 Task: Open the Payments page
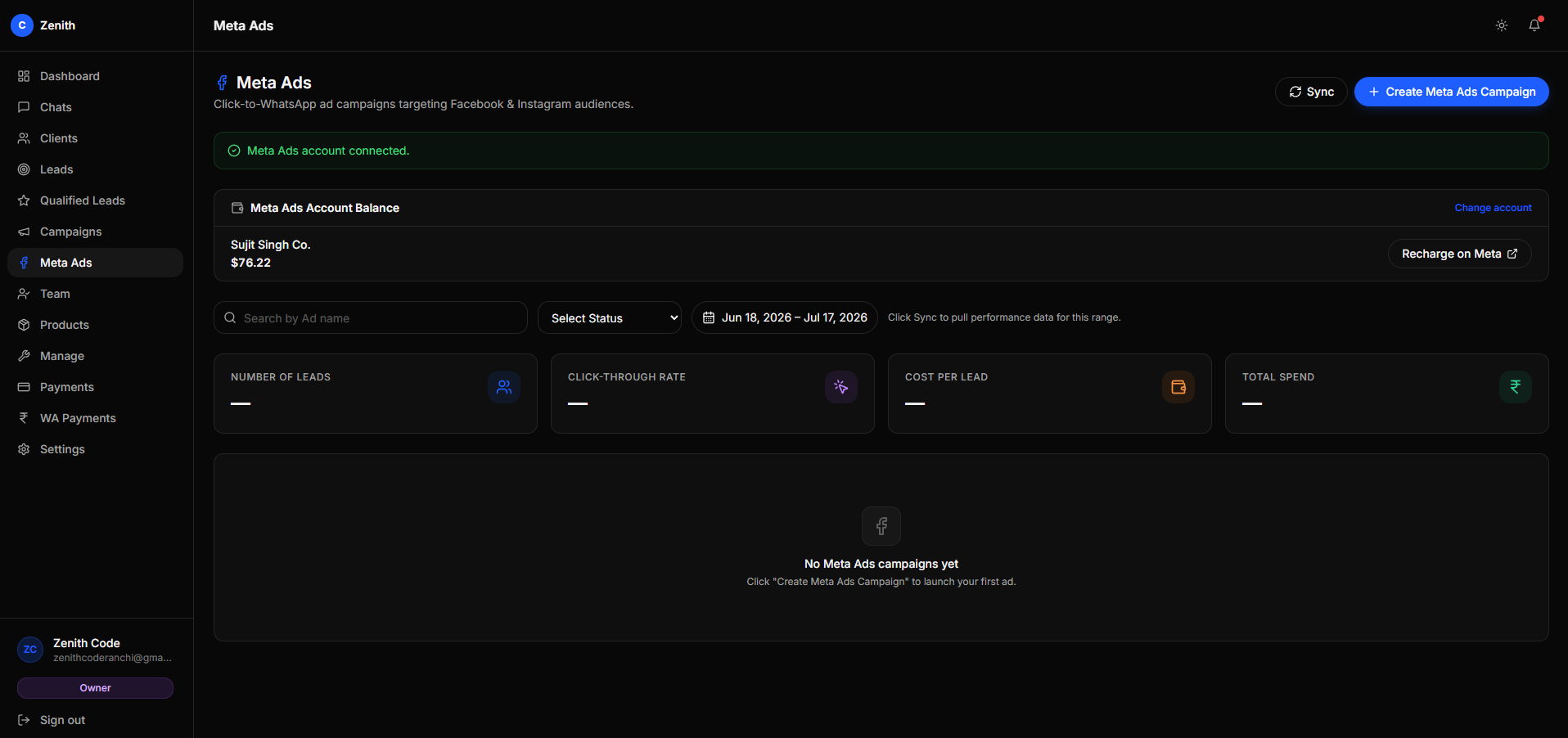point(95,387)
